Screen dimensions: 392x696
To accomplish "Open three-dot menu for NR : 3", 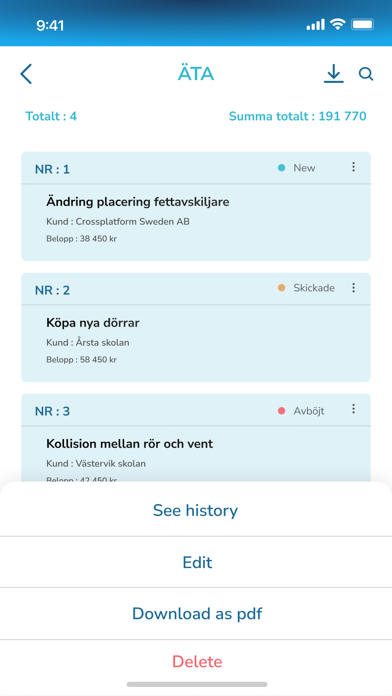I will coord(353,409).
